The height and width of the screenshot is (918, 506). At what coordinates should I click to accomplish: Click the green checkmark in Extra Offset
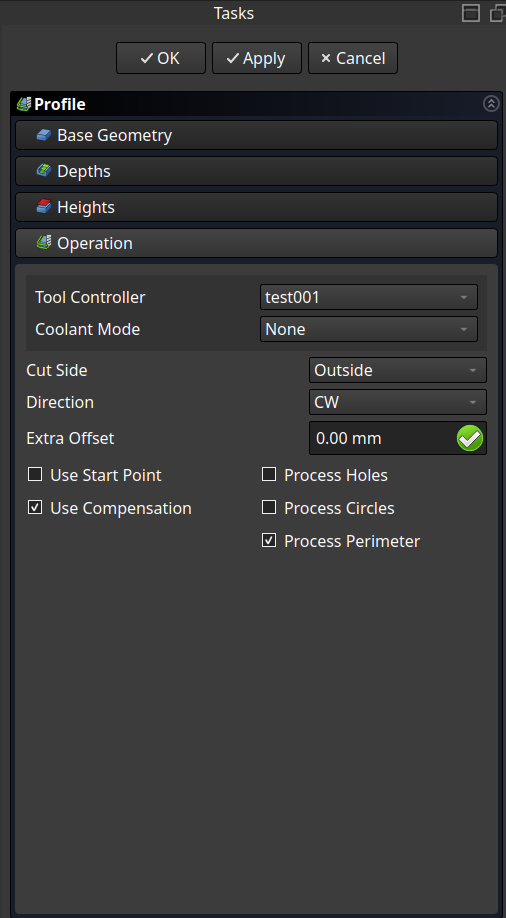pyautogui.click(x=470, y=438)
